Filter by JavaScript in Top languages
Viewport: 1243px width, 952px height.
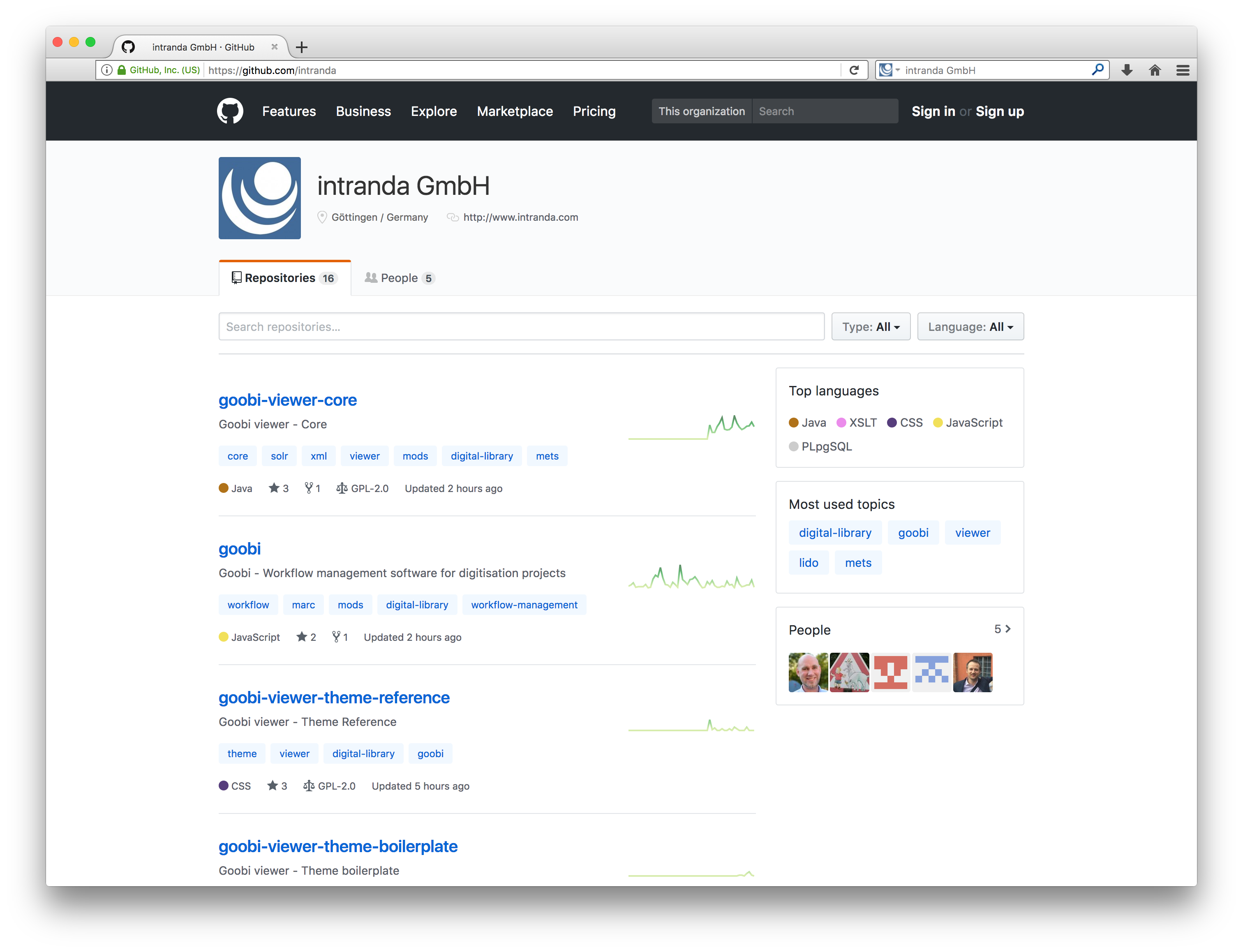click(x=968, y=423)
